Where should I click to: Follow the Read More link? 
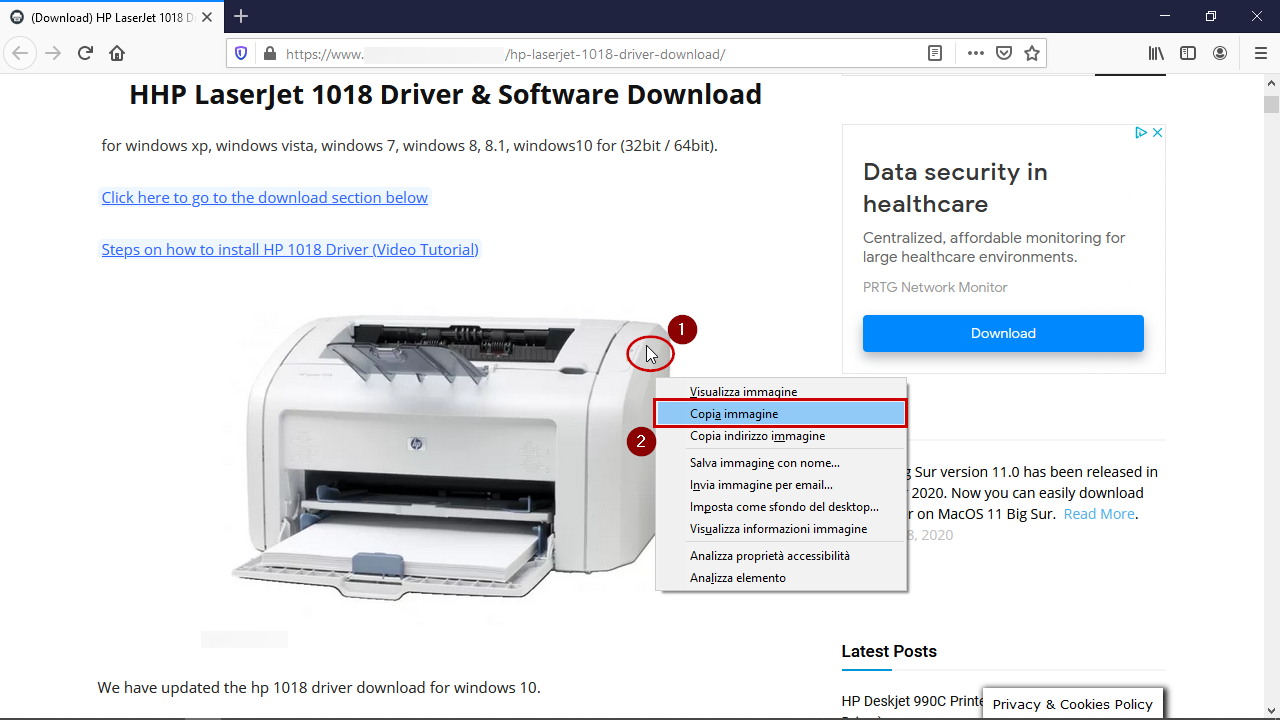pyautogui.click(x=1099, y=514)
